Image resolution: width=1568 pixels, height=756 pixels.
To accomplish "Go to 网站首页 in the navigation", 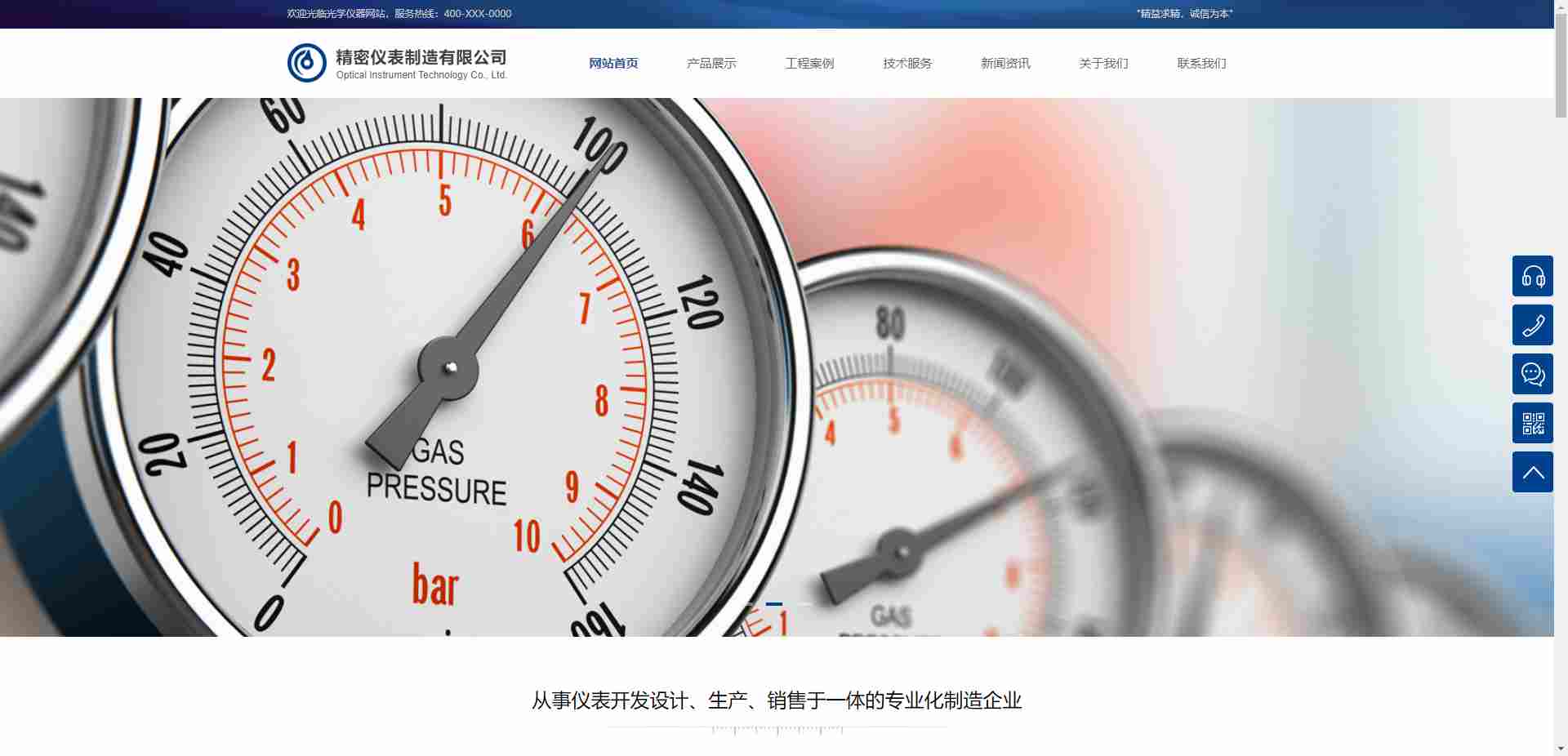I will pos(613,64).
